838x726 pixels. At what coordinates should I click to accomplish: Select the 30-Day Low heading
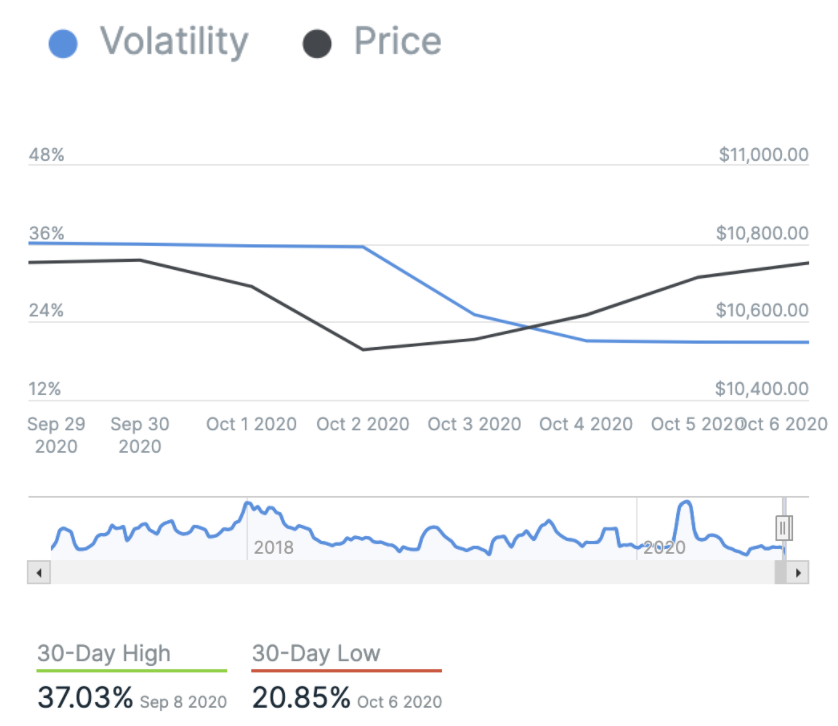tap(316, 654)
